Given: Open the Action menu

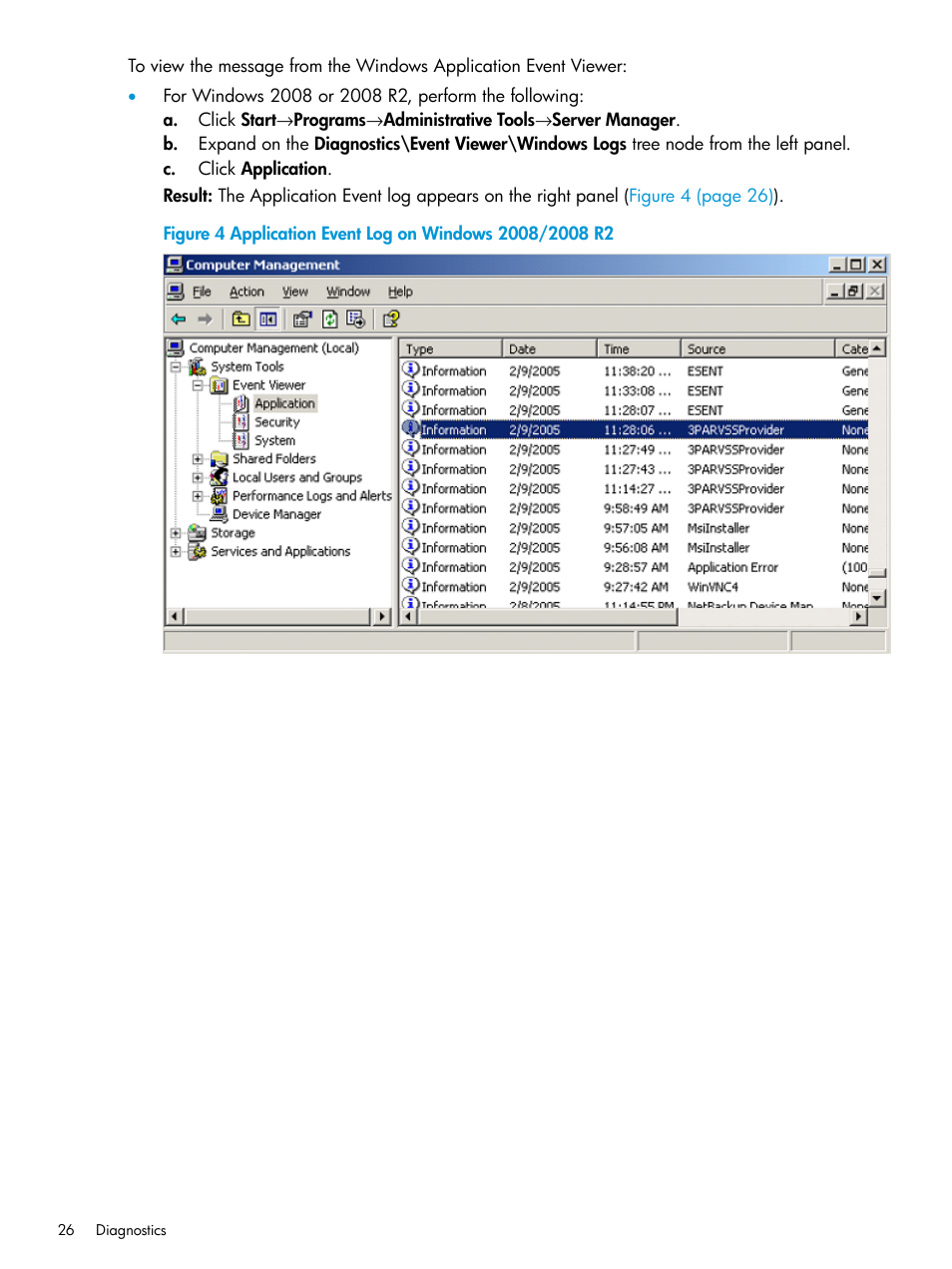Looking at the screenshot, I should click(246, 292).
